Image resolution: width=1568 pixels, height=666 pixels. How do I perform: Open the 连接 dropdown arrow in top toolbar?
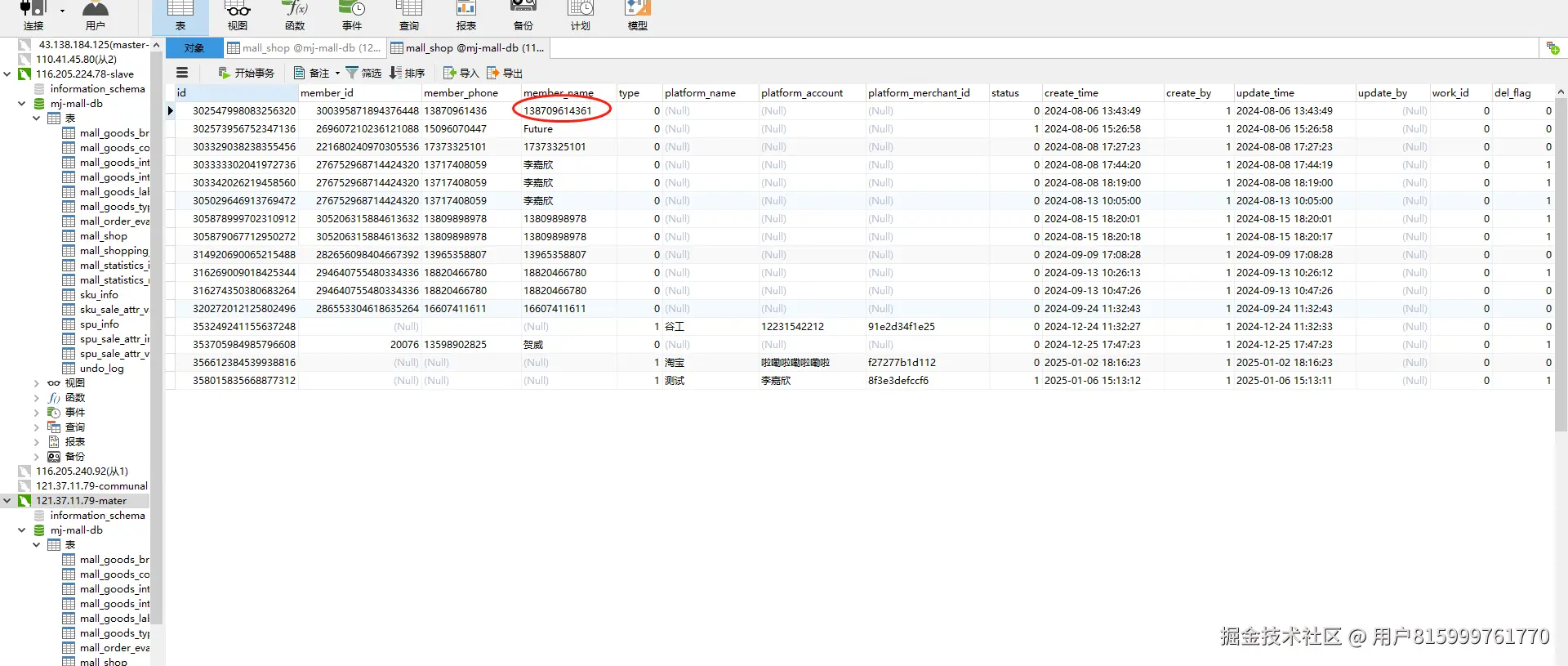click(62, 11)
